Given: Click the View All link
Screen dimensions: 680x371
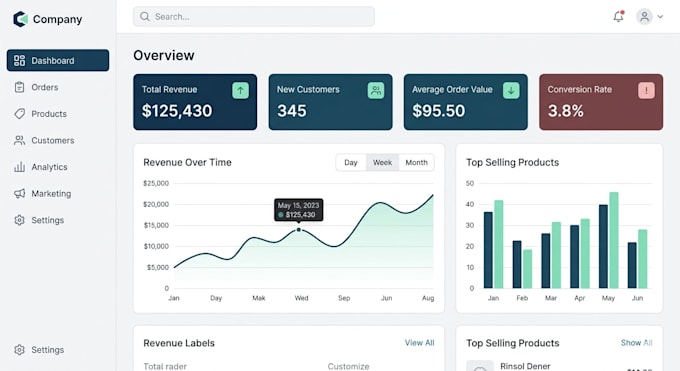Looking at the screenshot, I should (x=419, y=343).
